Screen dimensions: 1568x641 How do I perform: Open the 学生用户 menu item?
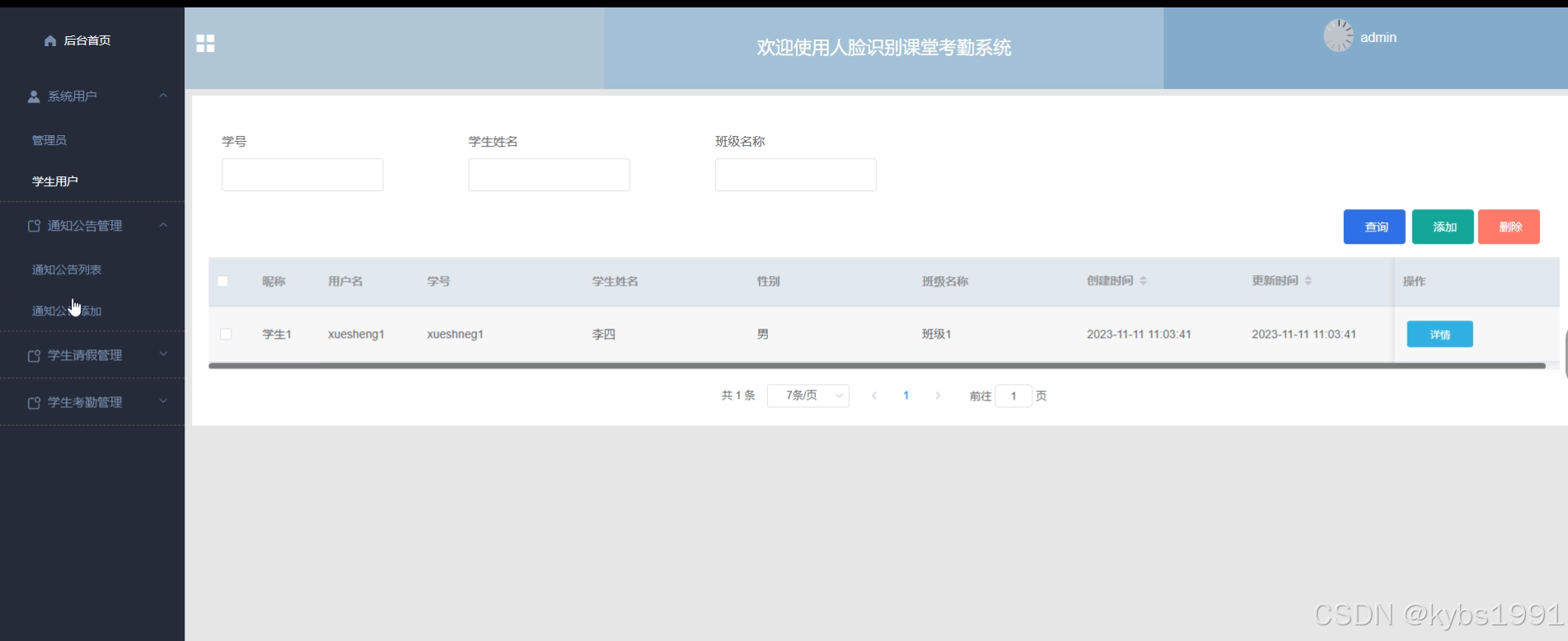(x=55, y=181)
